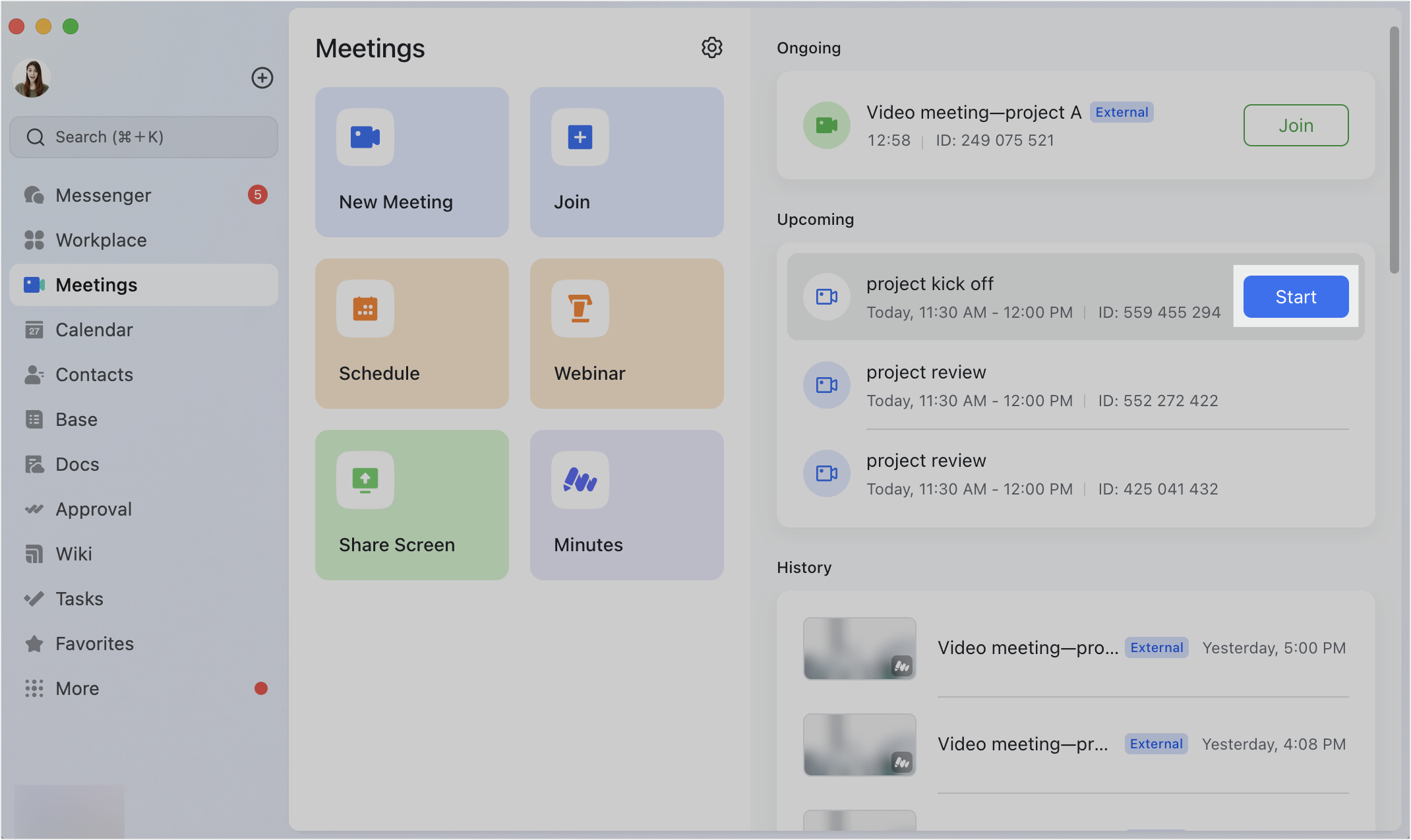Screen dimensions: 1411x840
Task: Open Contacts from the sidebar
Action: coord(94,375)
